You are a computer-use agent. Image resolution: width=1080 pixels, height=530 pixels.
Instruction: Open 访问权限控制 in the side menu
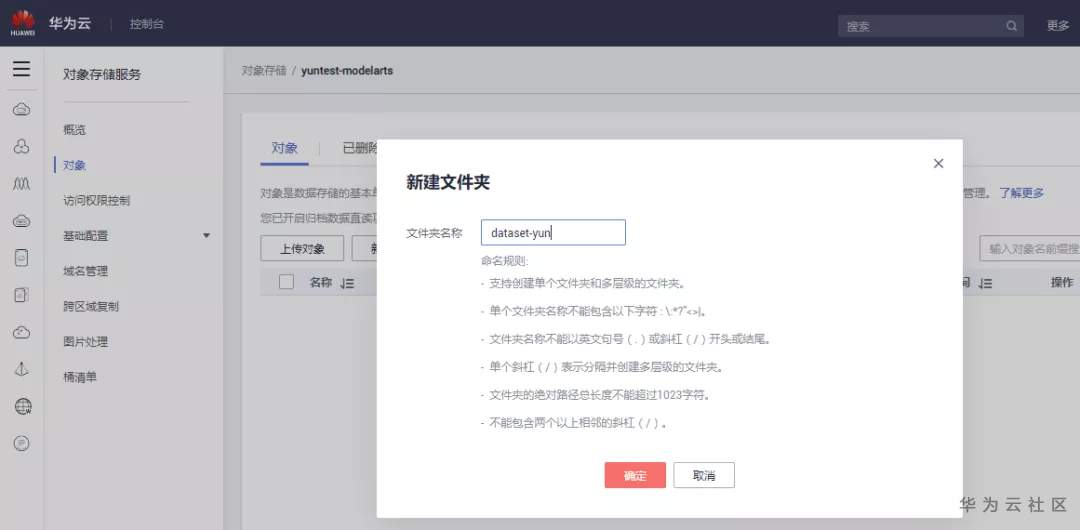click(x=96, y=201)
